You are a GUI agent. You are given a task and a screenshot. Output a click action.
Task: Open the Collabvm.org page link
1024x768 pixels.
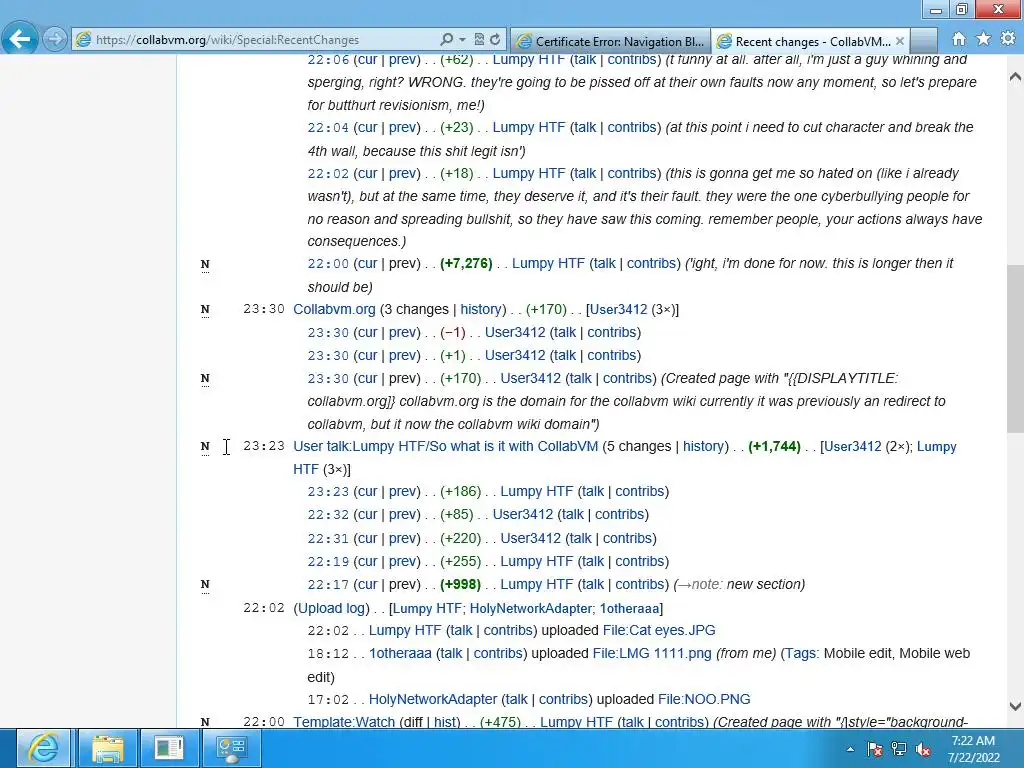click(334, 309)
